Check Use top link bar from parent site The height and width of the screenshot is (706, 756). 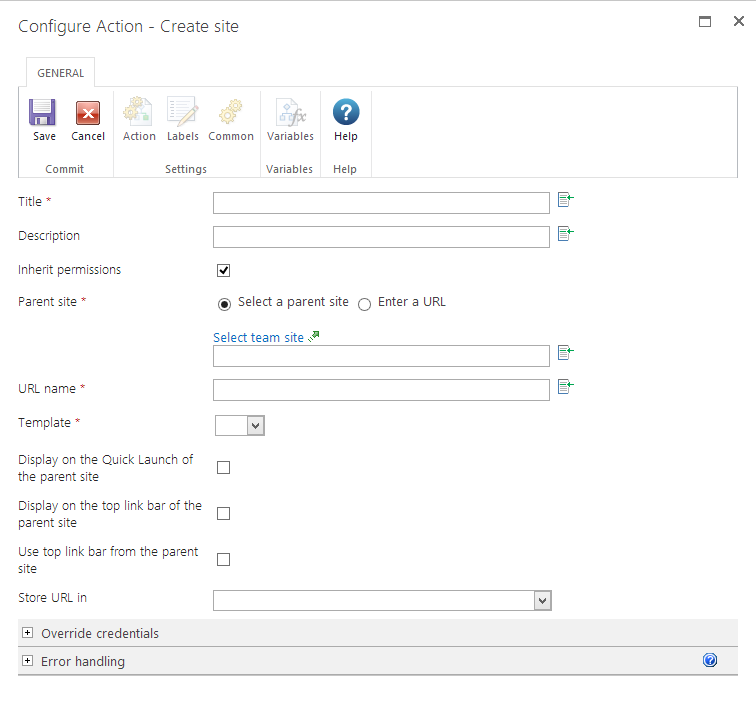pyautogui.click(x=224, y=559)
